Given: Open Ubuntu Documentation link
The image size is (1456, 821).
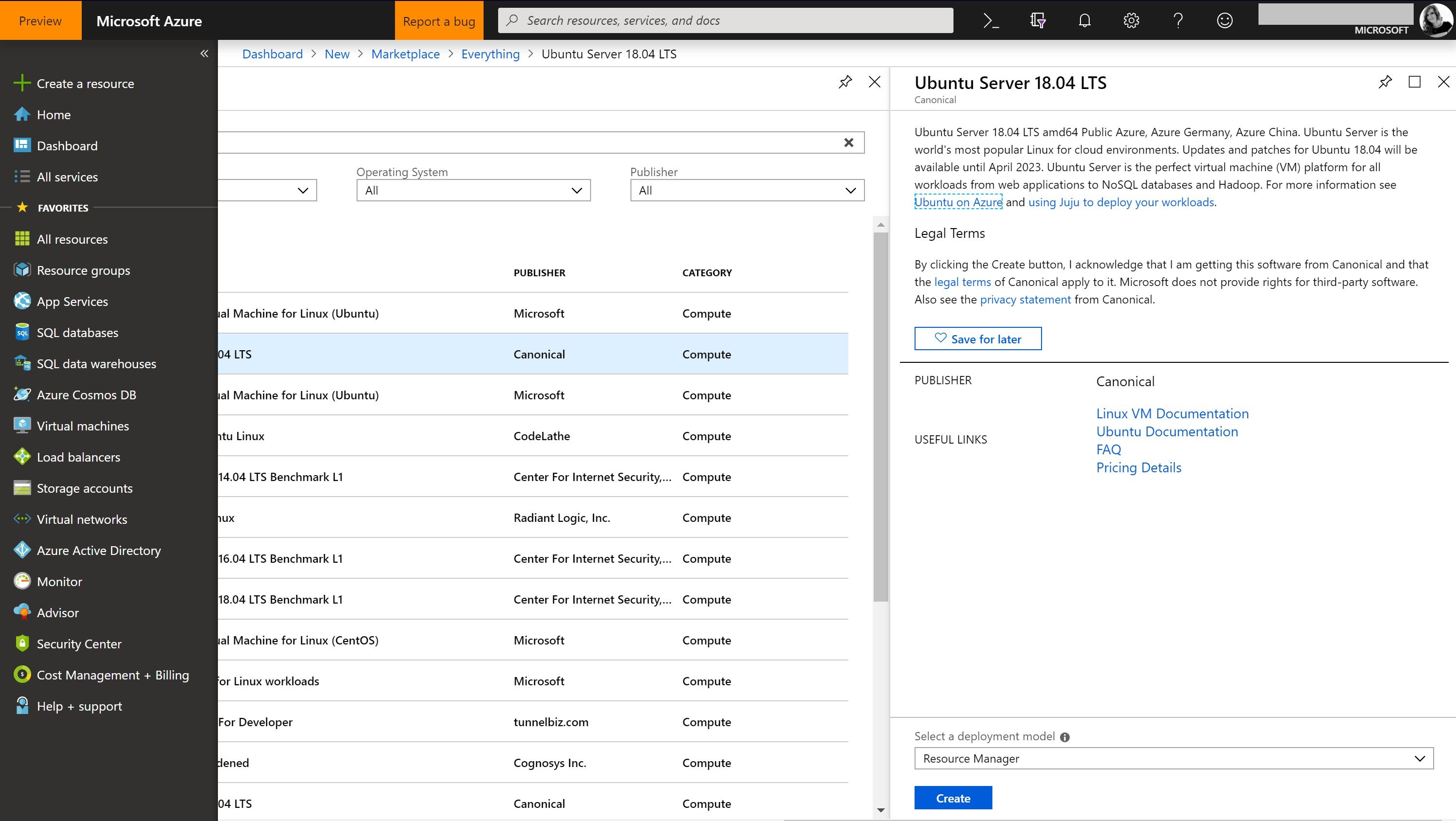Looking at the screenshot, I should click(x=1167, y=432).
